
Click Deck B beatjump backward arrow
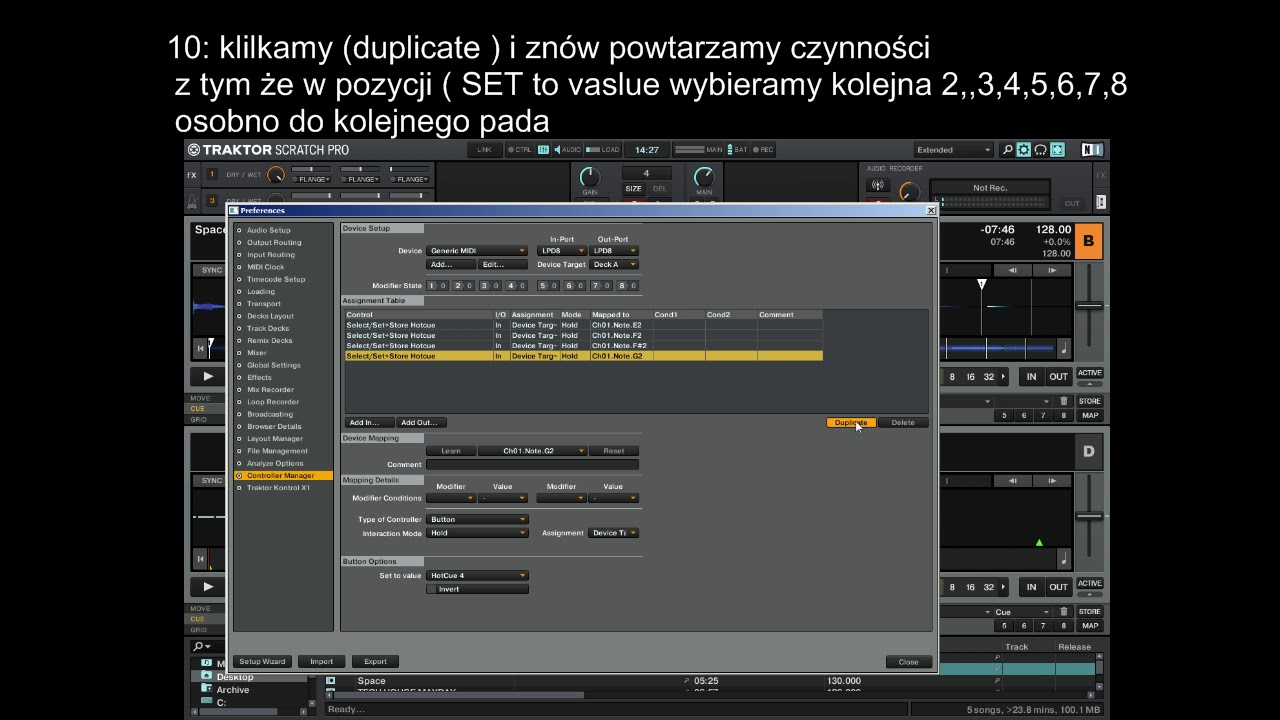(1013, 270)
